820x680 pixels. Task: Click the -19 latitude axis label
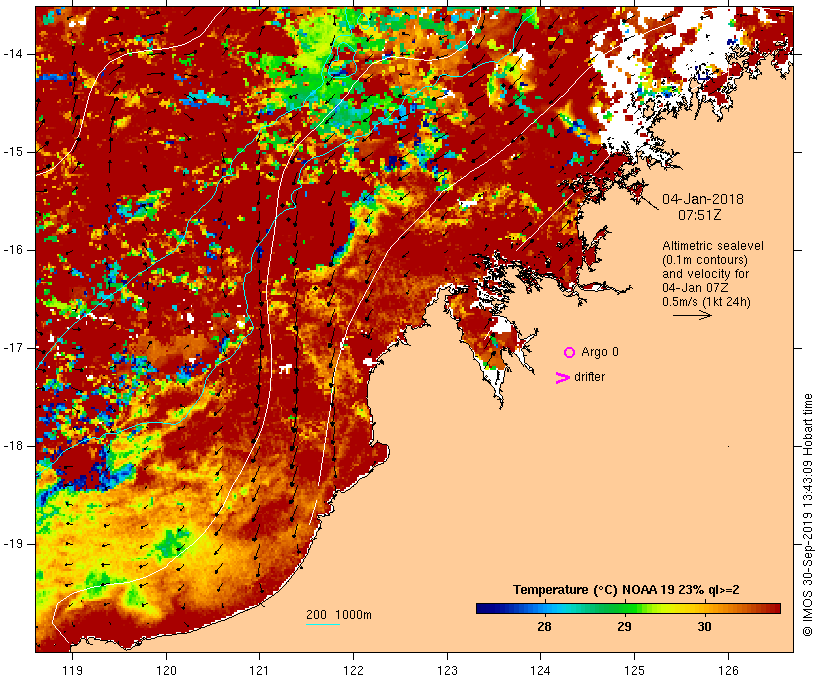point(12,544)
